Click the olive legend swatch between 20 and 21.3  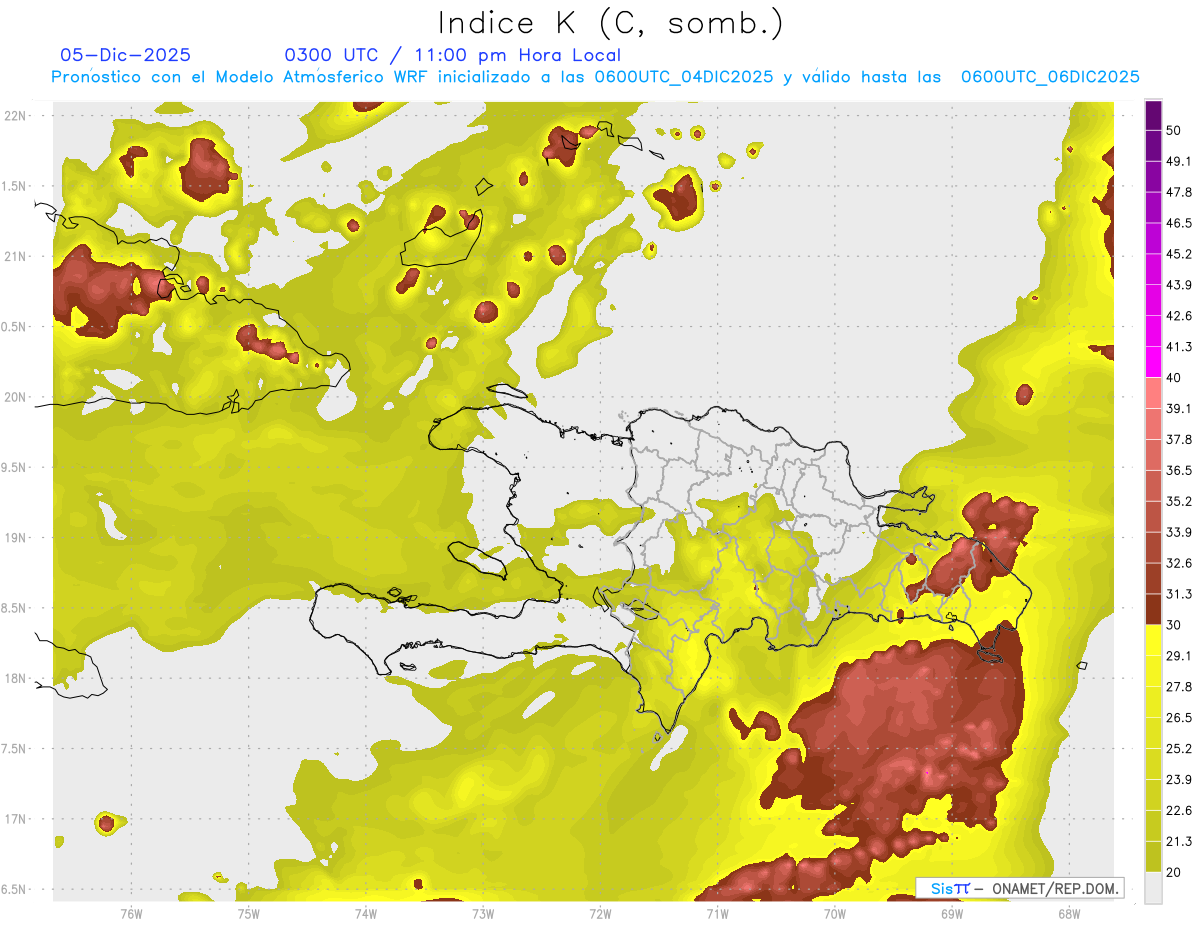1153,856
